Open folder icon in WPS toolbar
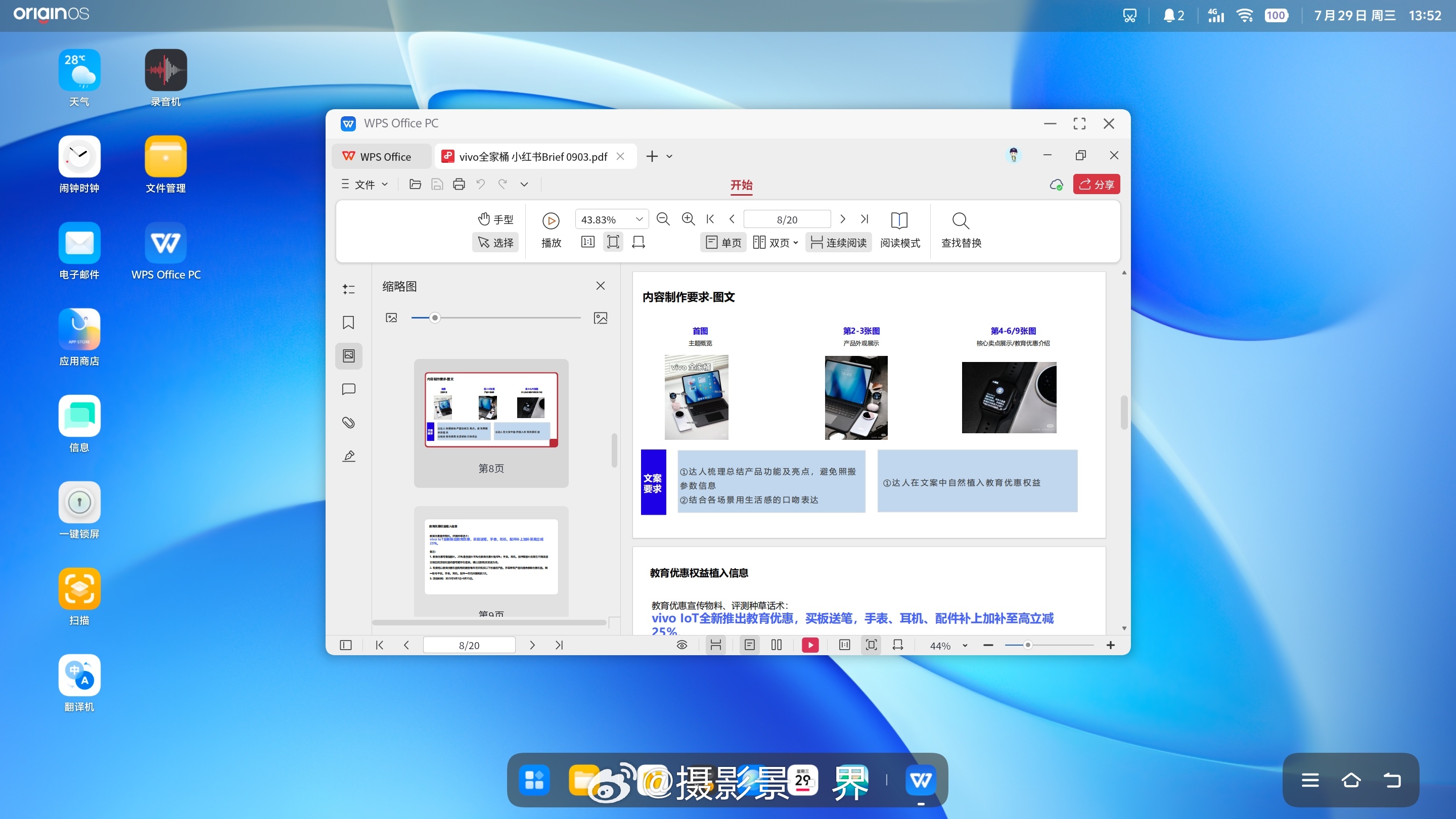Viewport: 1456px width, 819px height. 415,184
